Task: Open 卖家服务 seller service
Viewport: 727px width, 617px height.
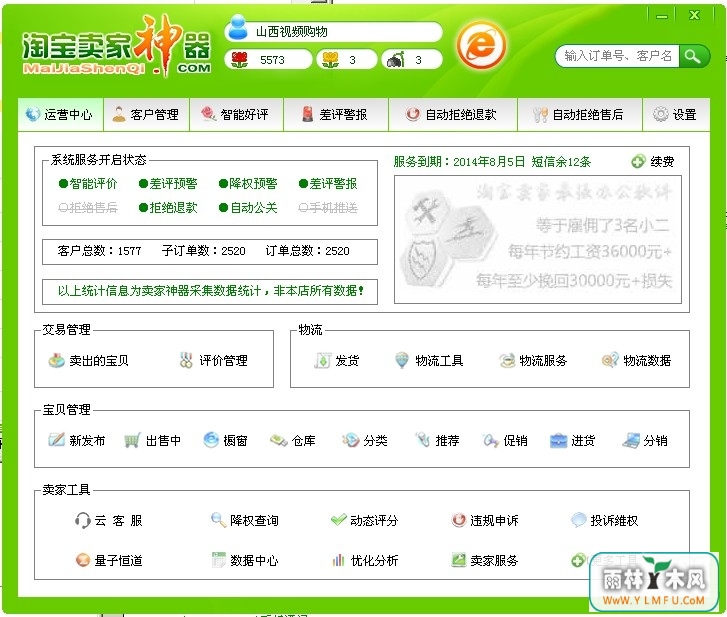Action: pyautogui.click(x=485, y=560)
